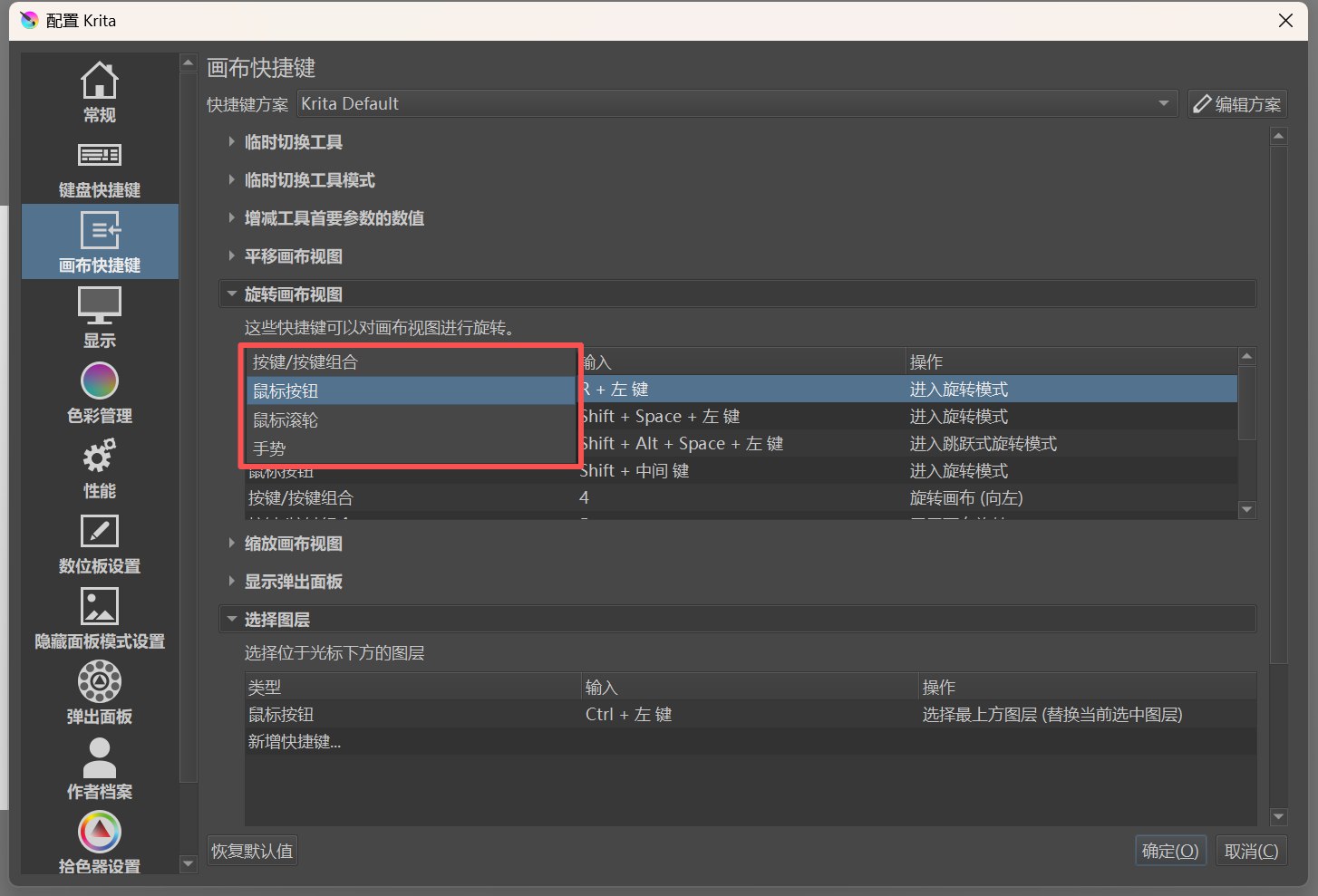
Task: Click the 恢复默认值 restore defaults button
Action: pos(252,851)
